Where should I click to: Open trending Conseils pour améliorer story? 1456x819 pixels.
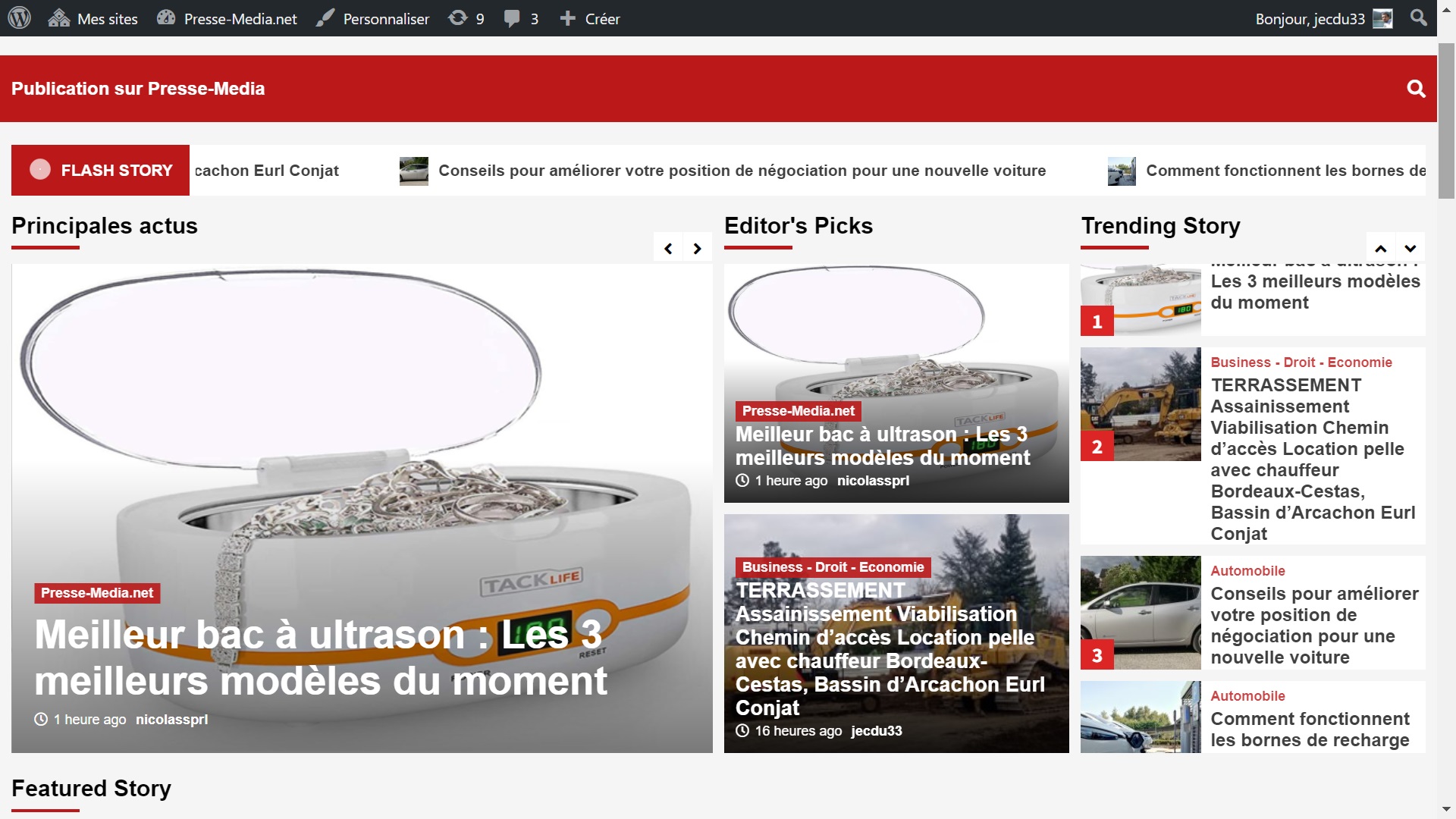[x=1314, y=626]
